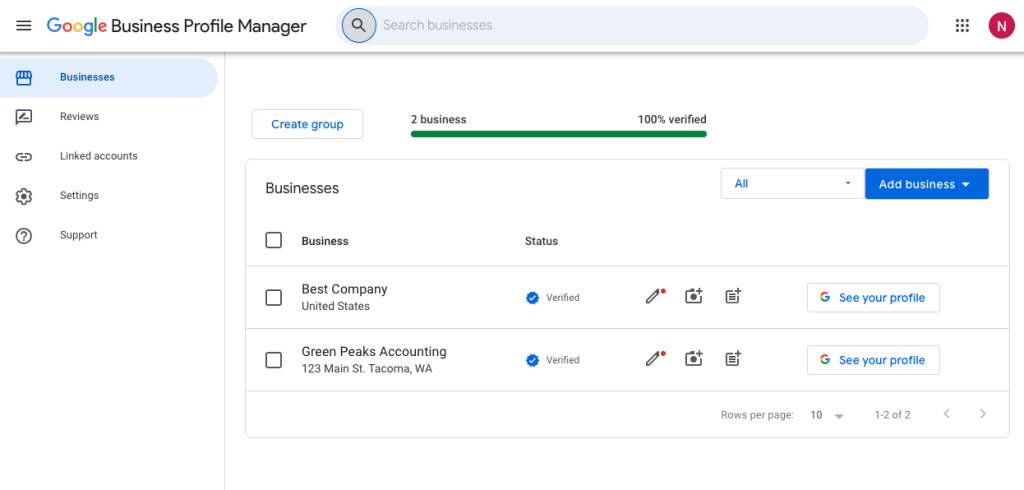Image resolution: width=1024 pixels, height=490 pixels.
Task: Click the Business column header
Action: [325, 241]
